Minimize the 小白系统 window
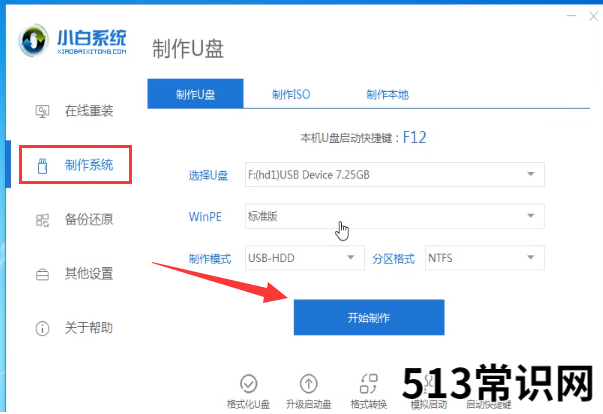This screenshot has width=603, height=414. (571, 16)
